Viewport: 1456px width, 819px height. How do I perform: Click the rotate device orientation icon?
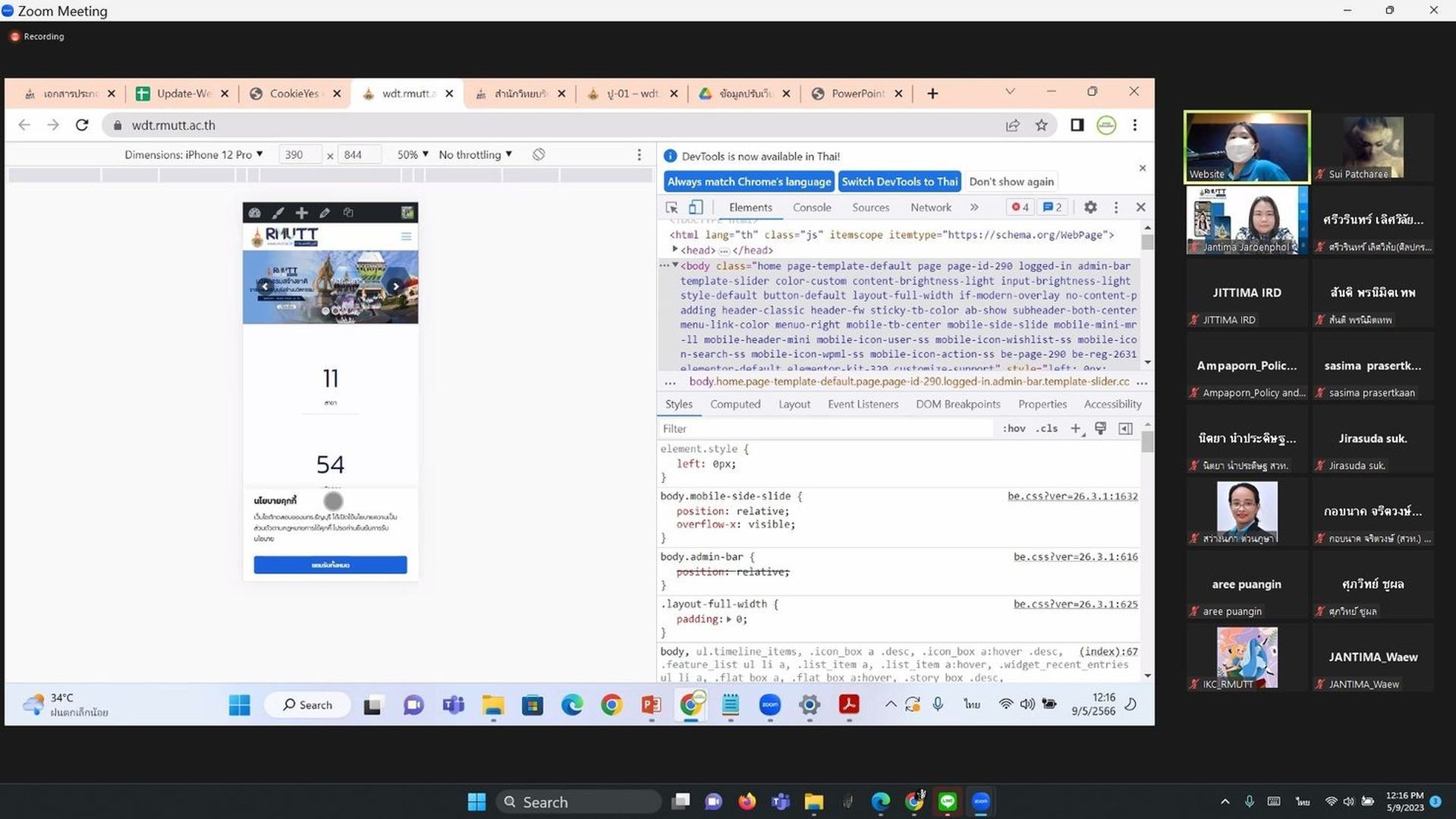point(539,154)
